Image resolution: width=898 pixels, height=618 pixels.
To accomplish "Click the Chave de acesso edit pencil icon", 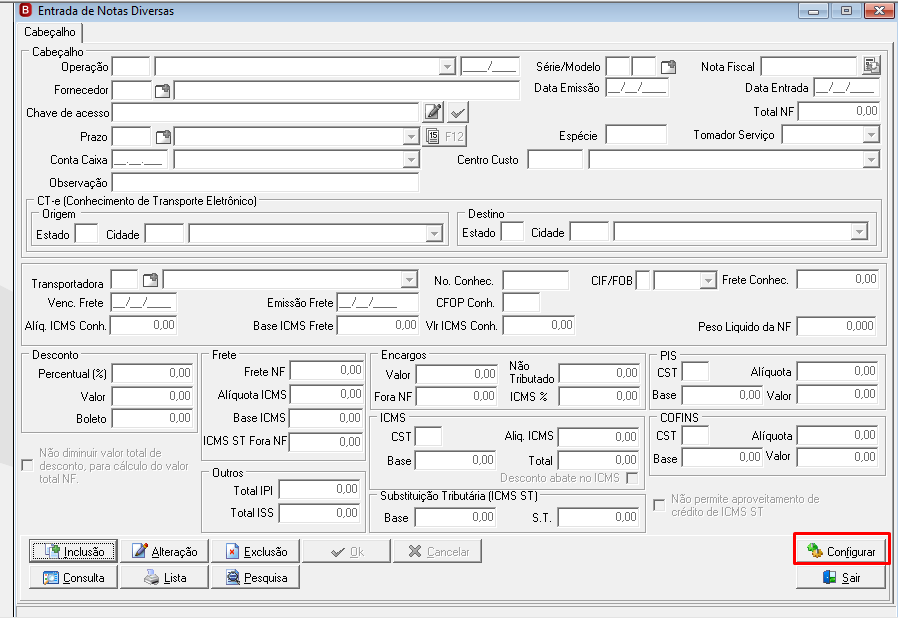I will (433, 112).
